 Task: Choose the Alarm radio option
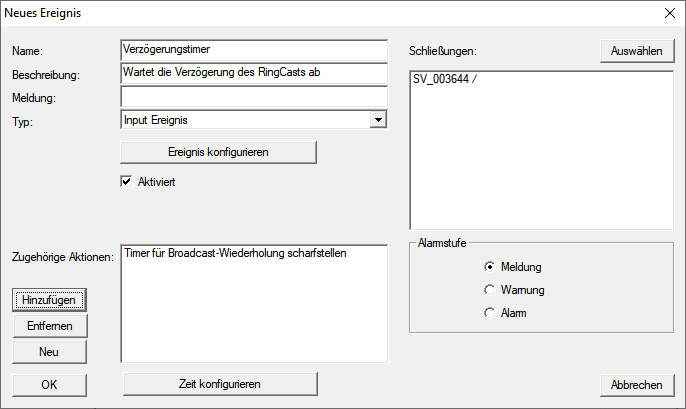(x=489, y=313)
